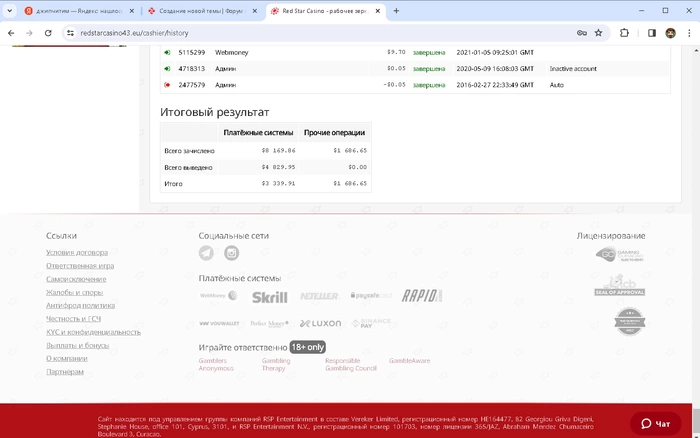Viewport: 700px width, 438px height.
Task: Select transaction ID 2477579
Action: click(x=192, y=84)
